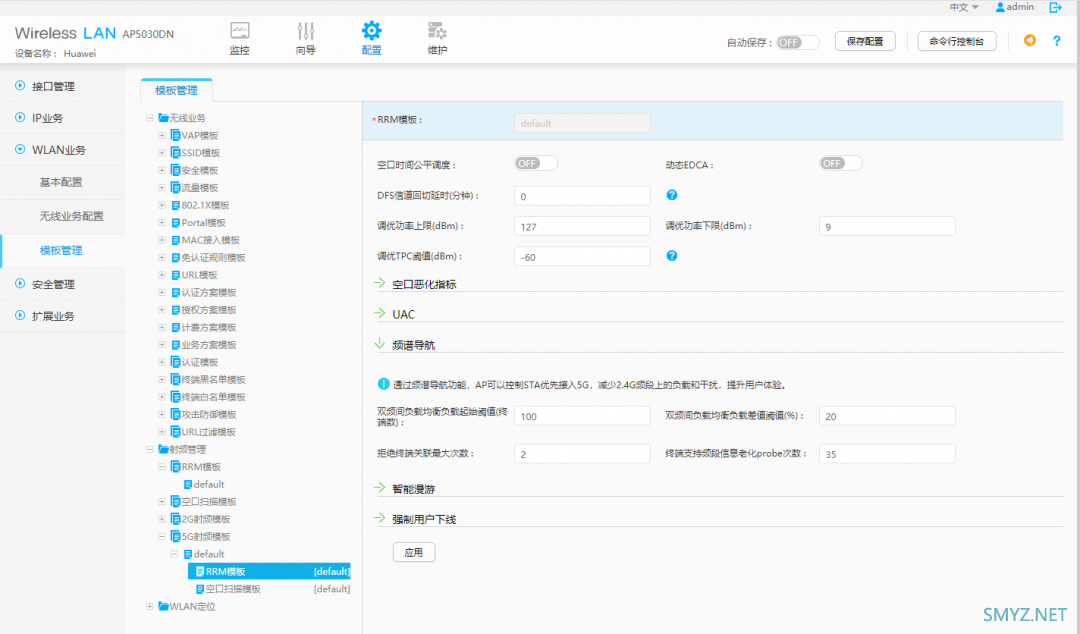The image size is (1080, 634).
Task: Open the help question mark icon in header
Action: coord(1057,41)
